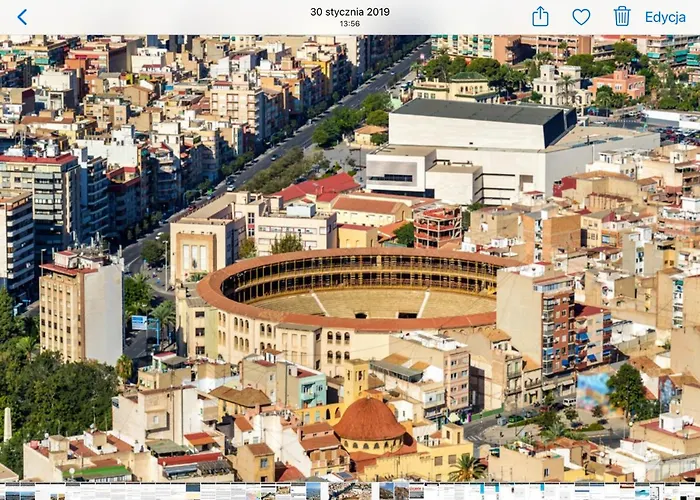Select the enlarged current thumbnail in filmstrip

(x=350, y=491)
